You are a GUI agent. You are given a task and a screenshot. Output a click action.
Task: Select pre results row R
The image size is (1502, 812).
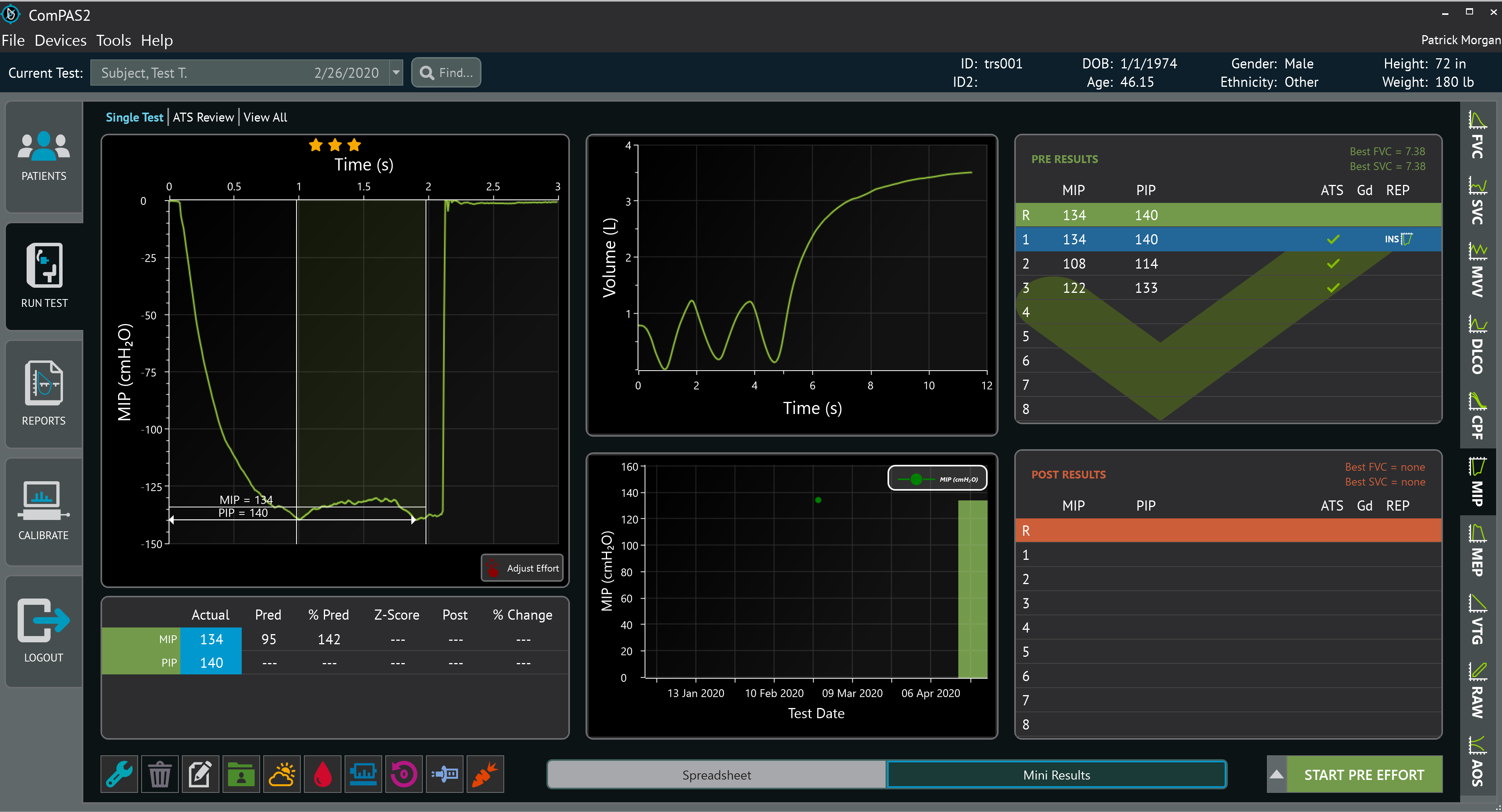point(1228,215)
